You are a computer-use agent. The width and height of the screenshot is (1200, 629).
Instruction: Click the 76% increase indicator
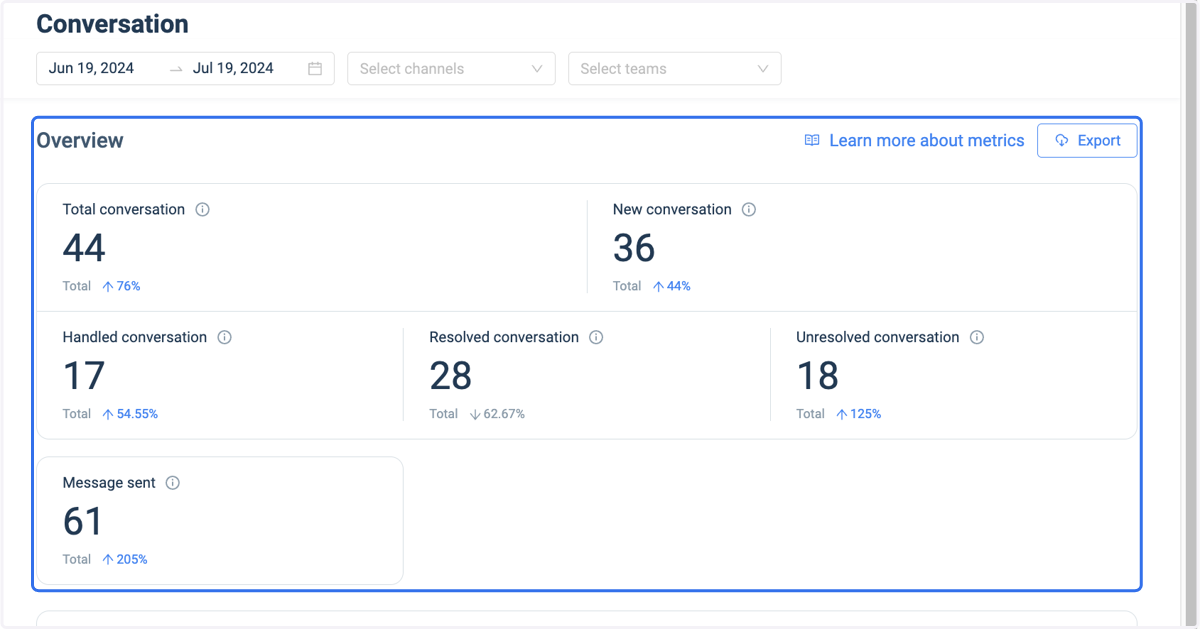pyautogui.click(x=121, y=286)
